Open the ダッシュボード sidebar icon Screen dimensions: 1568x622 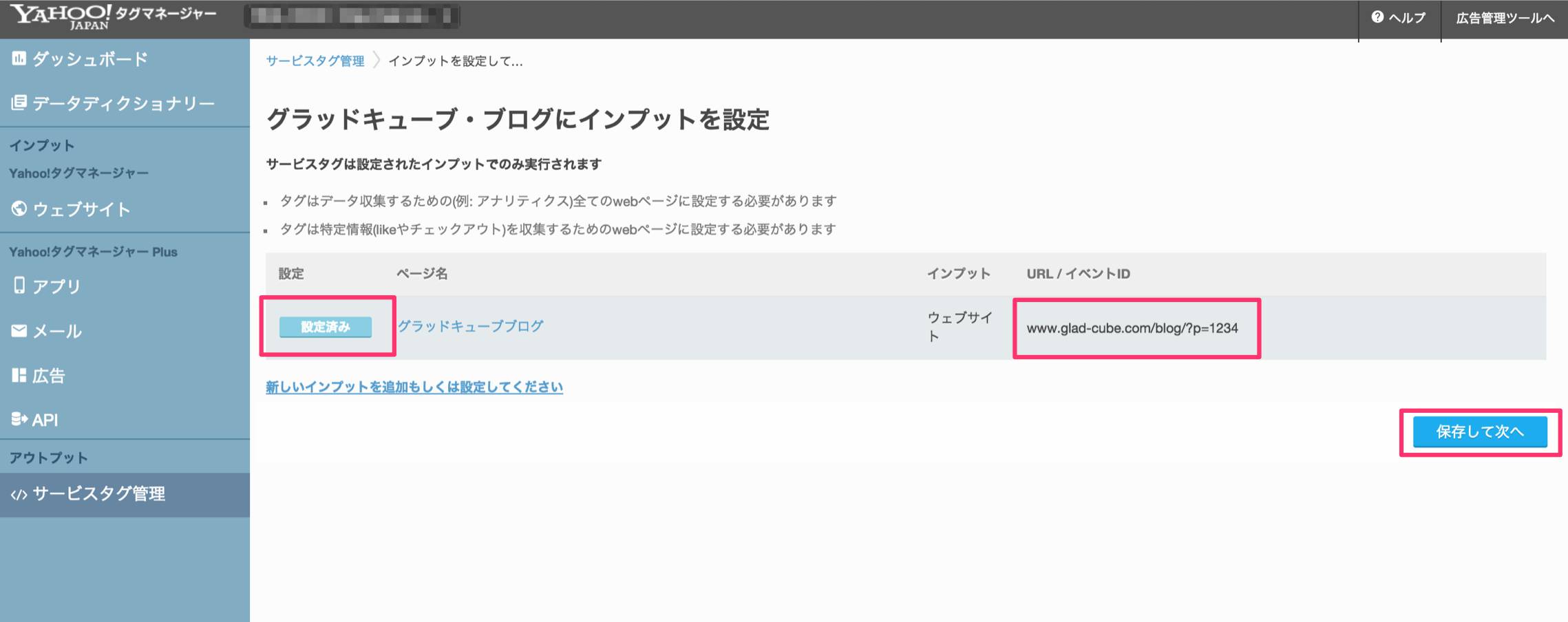coord(19,58)
